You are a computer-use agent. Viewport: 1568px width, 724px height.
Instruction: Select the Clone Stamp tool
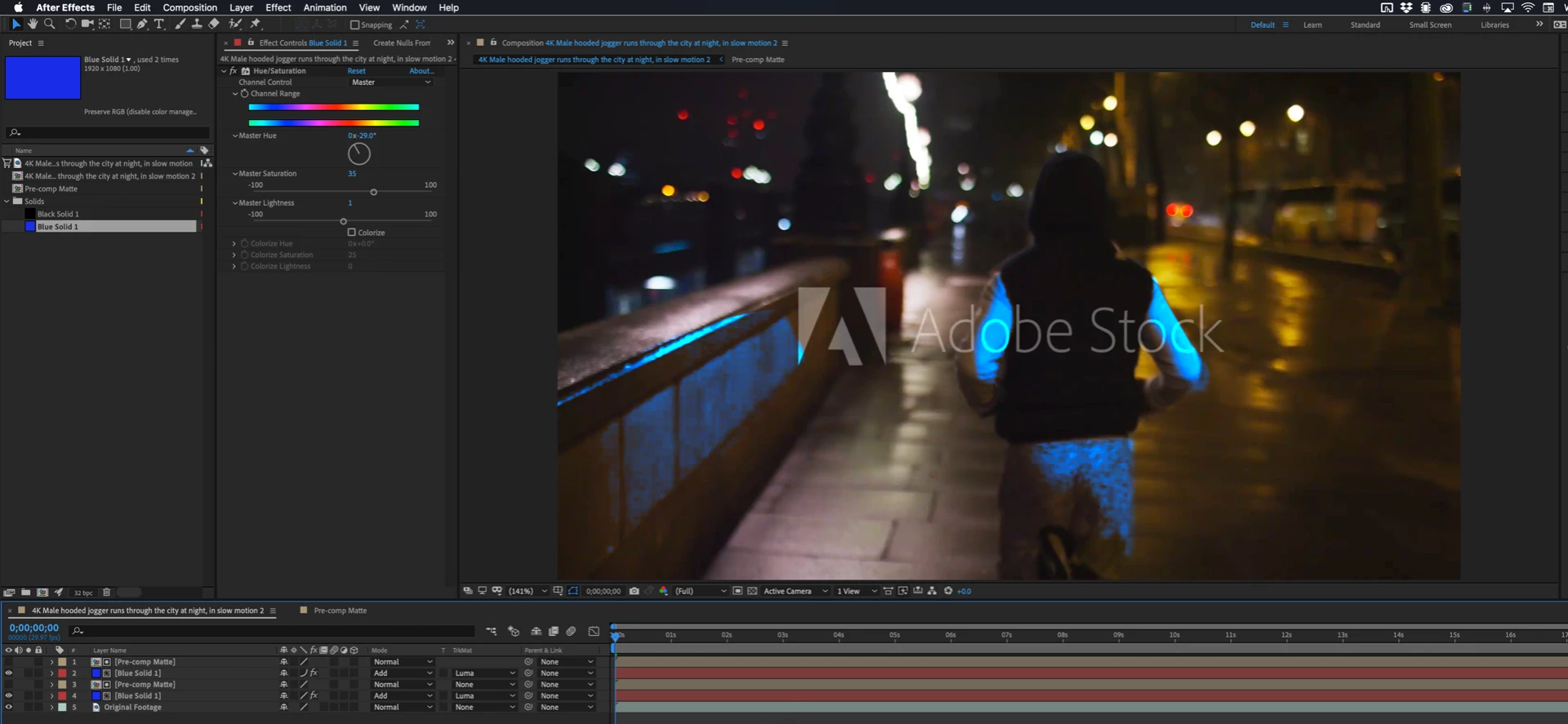point(197,24)
